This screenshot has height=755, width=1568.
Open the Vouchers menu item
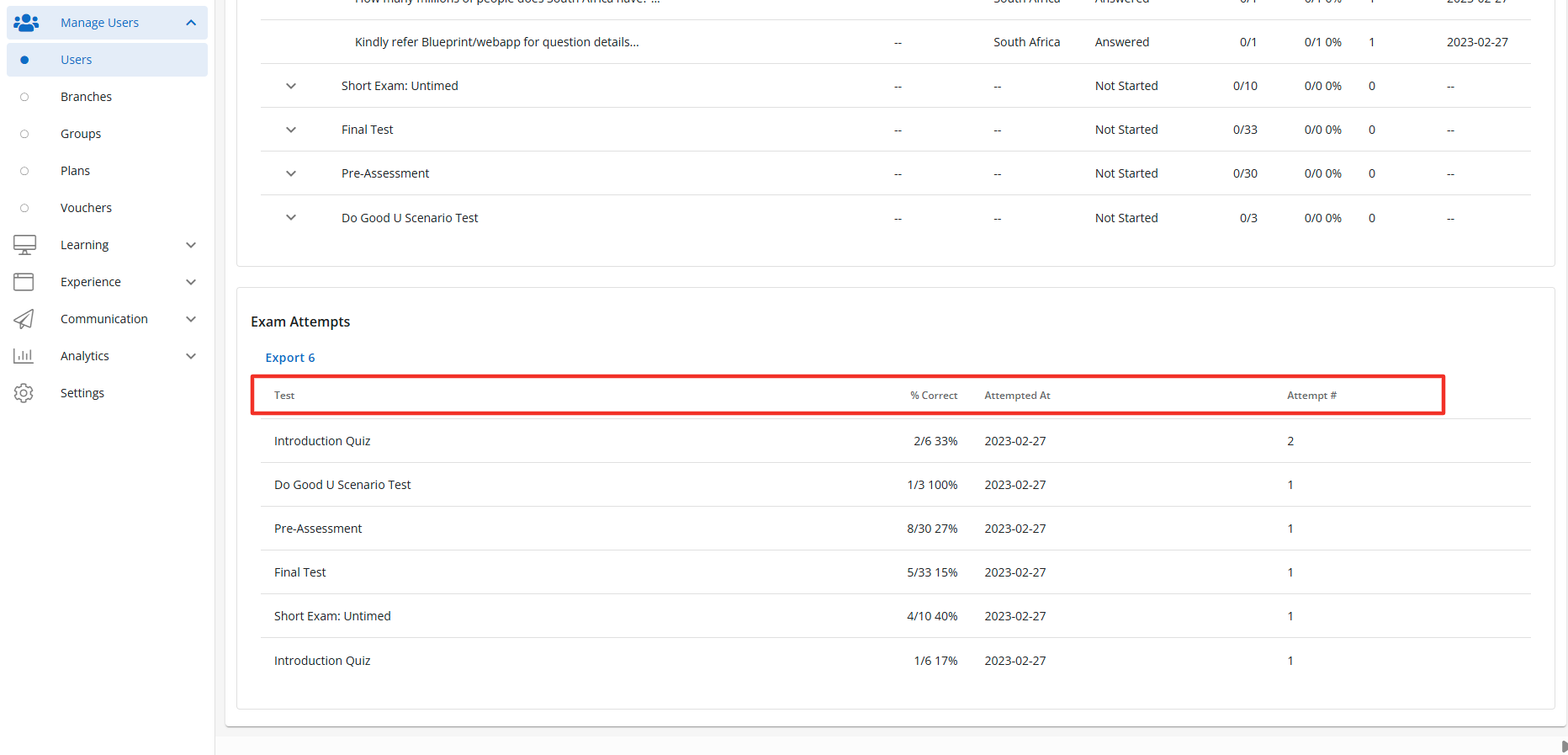click(x=86, y=208)
